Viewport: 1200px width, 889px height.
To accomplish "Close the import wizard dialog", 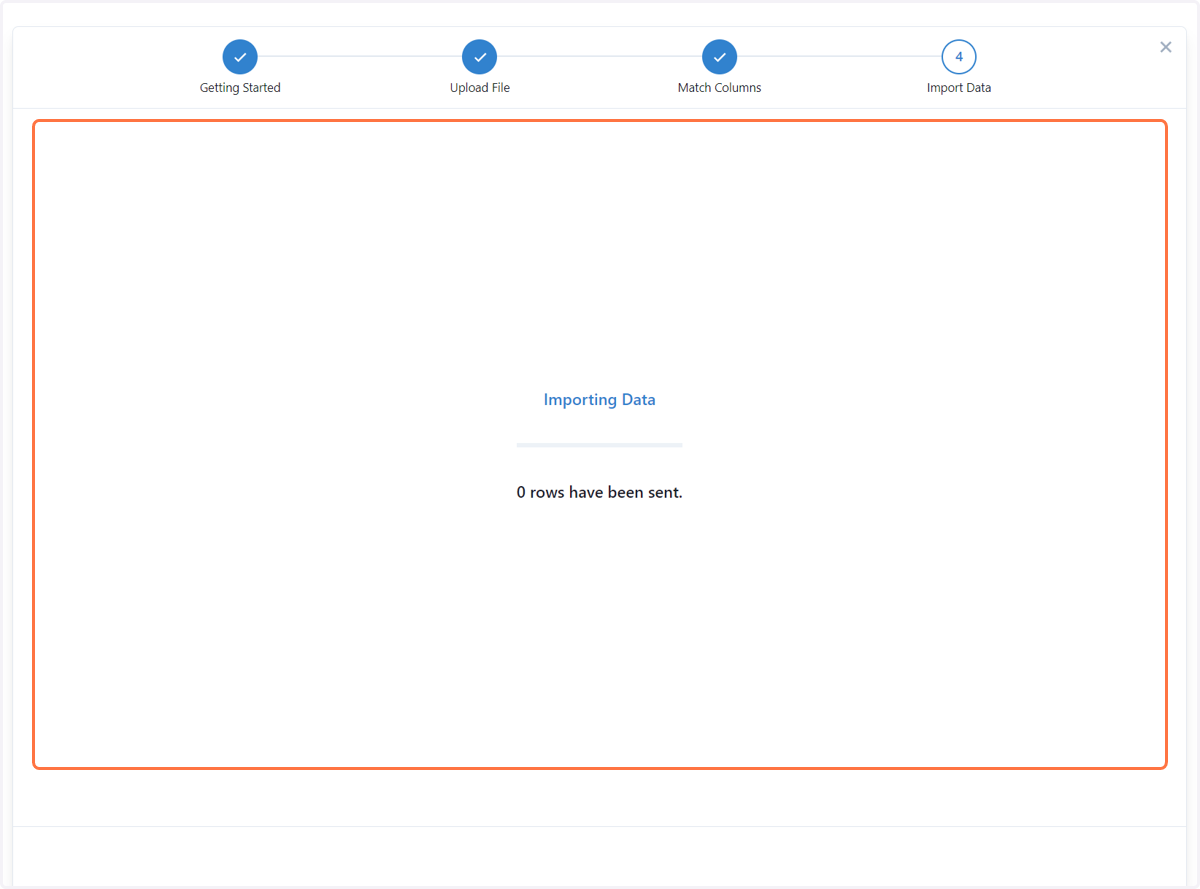I will (1166, 47).
